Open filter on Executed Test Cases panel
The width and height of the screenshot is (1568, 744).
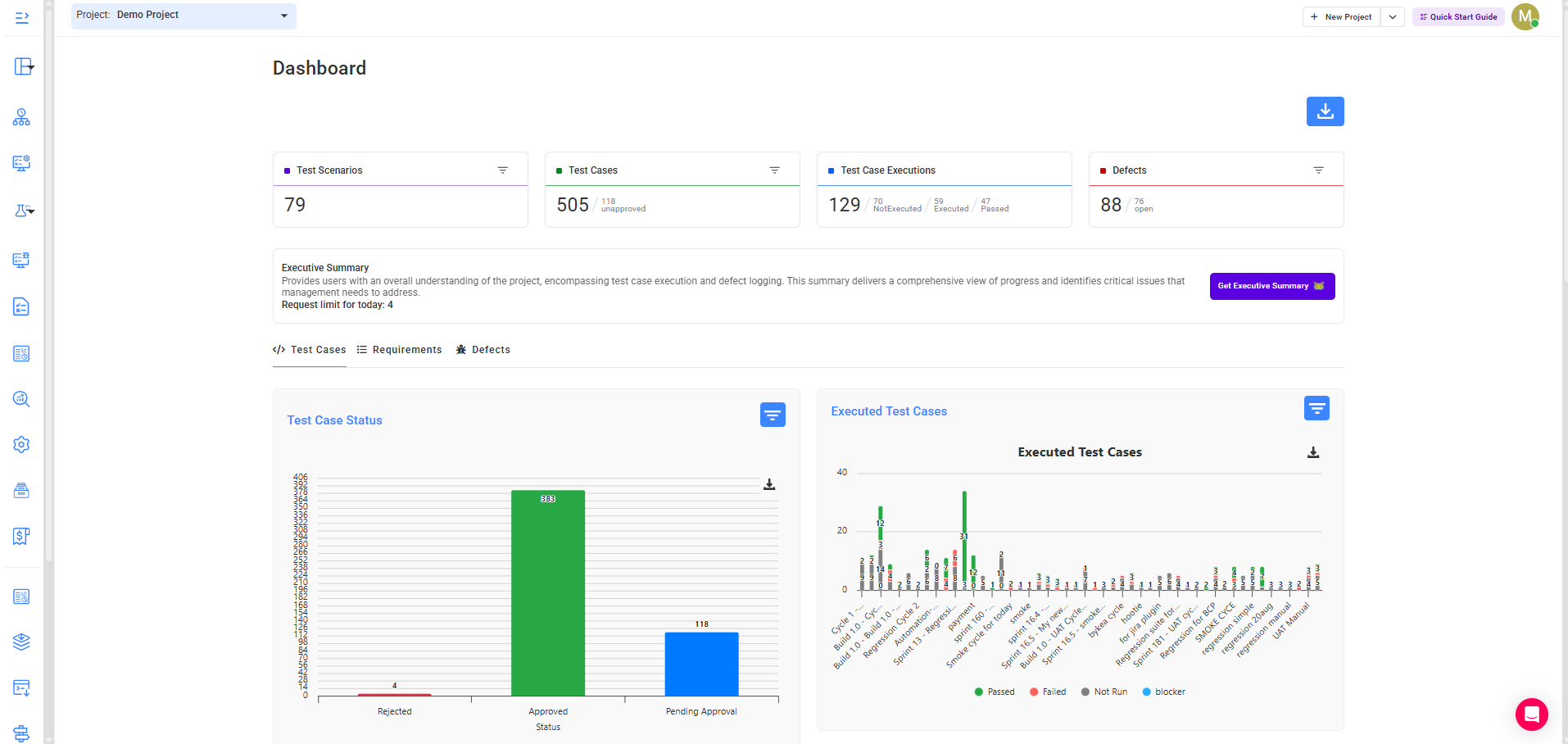pyautogui.click(x=1316, y=408)
